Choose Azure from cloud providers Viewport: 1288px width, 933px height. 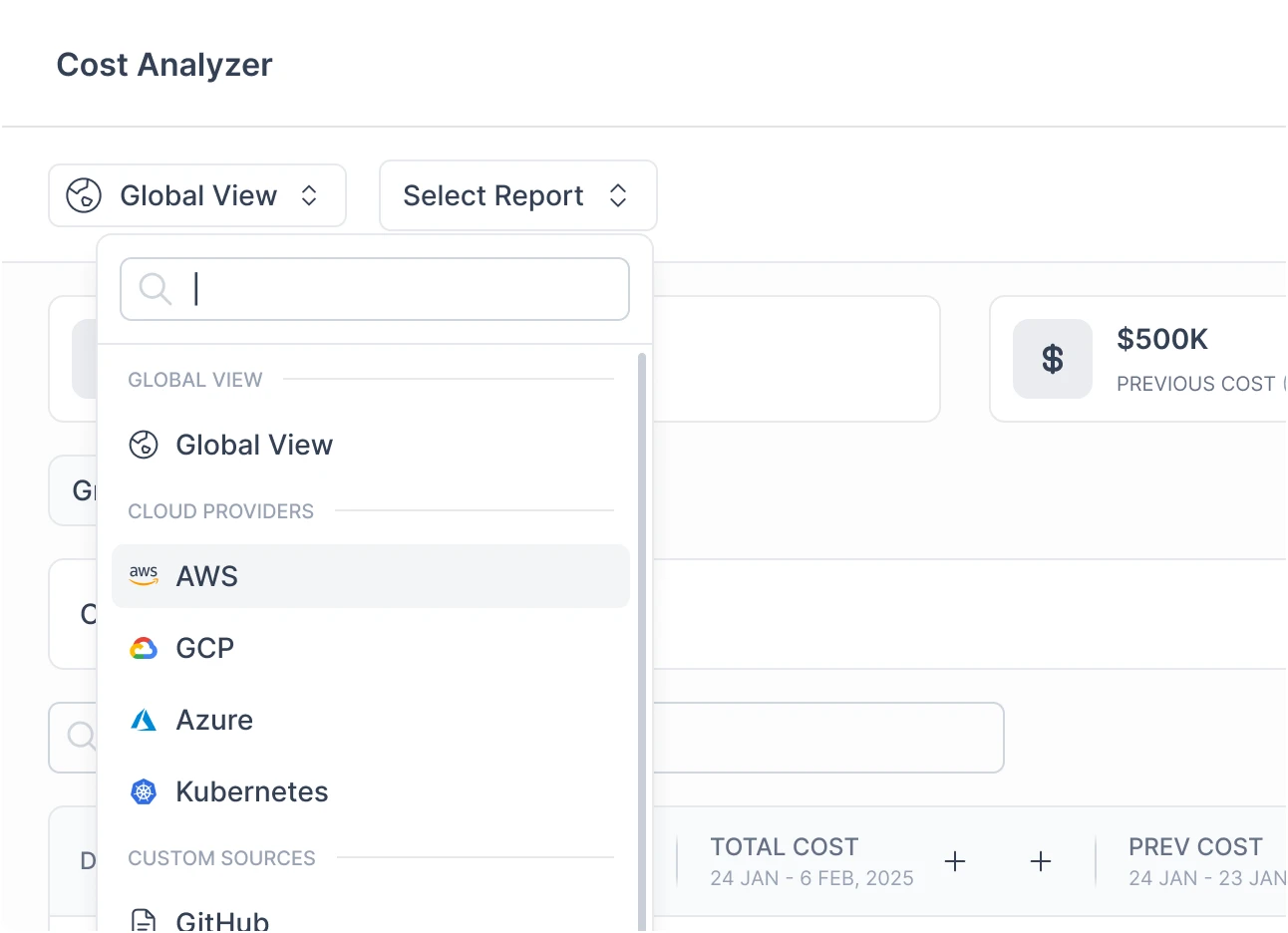(x=371, y=720)
